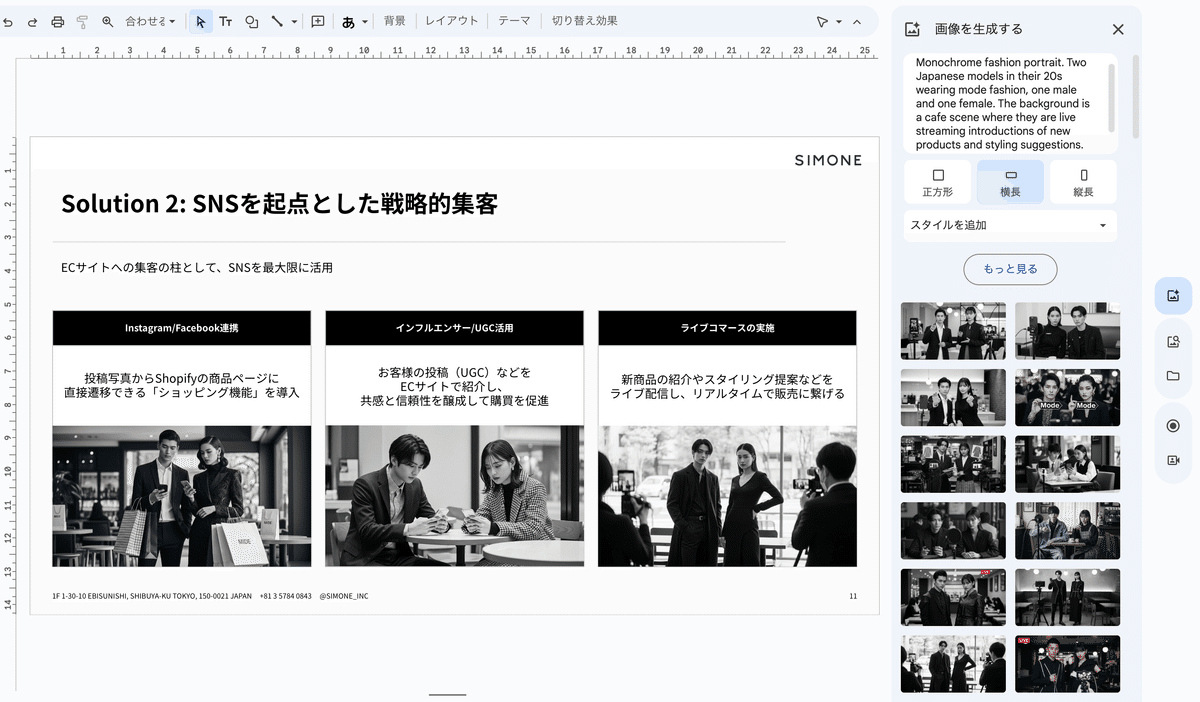This screenshot has width=1200, height=702.
Task: Select the 横長 landscape aspect ratio
Action: (1010, 182)
